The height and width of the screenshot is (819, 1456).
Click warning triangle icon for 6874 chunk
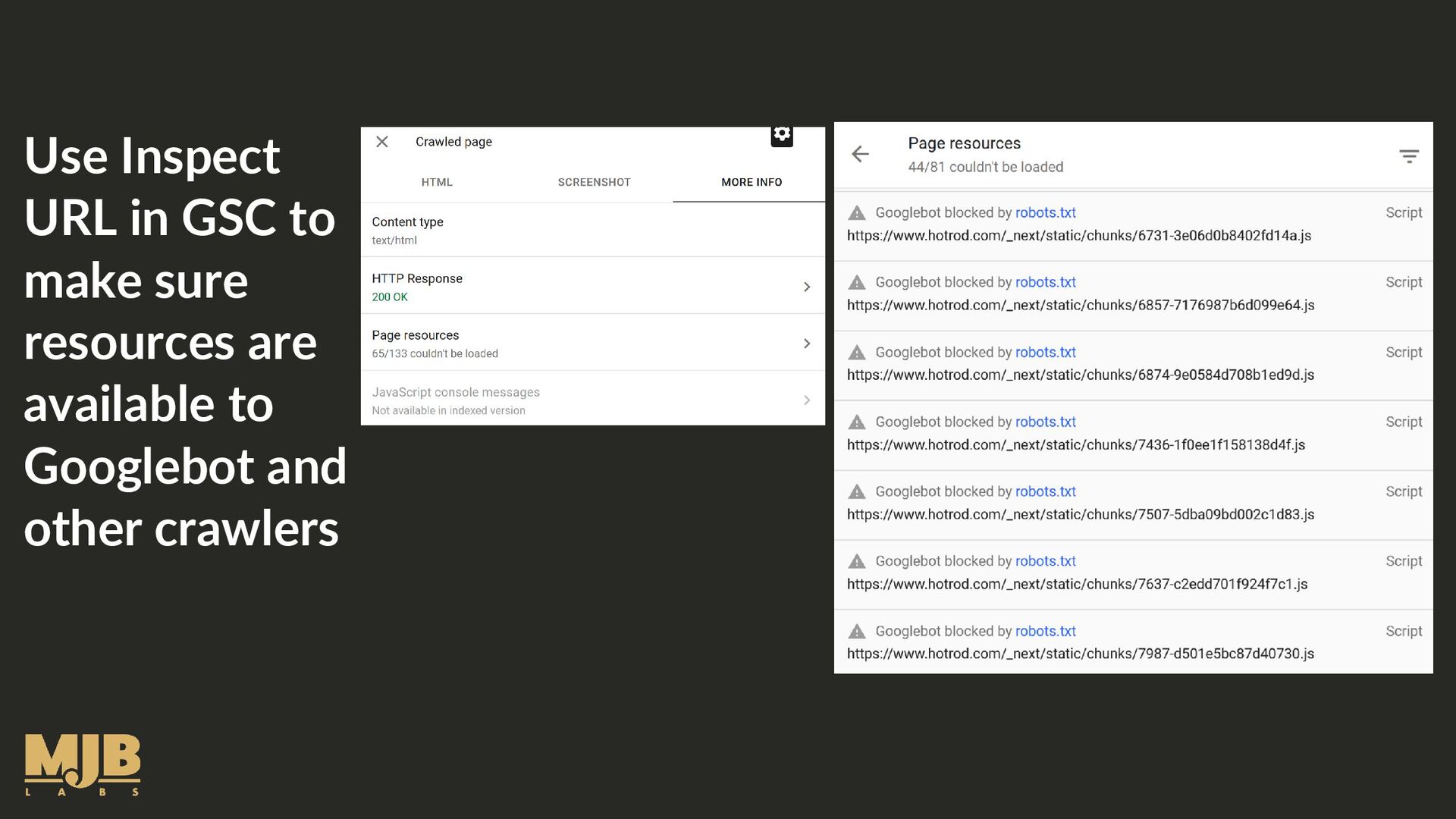tap(857, 353)
